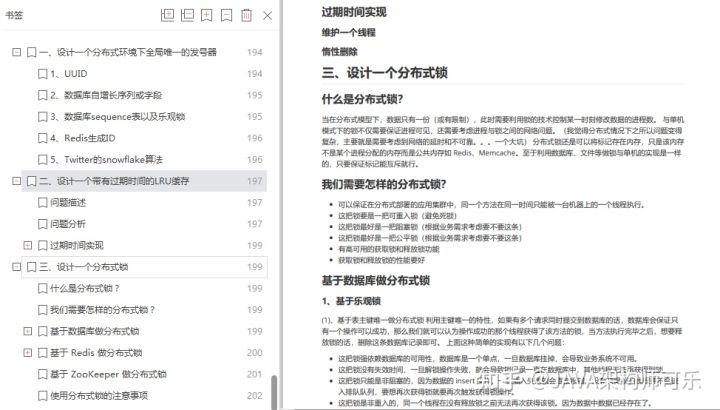Select bookmark 二、设计一个带有过期时间的LRU缓存
Image resolution: width=720 pixels, height=410 pixels.
point(144,181)
